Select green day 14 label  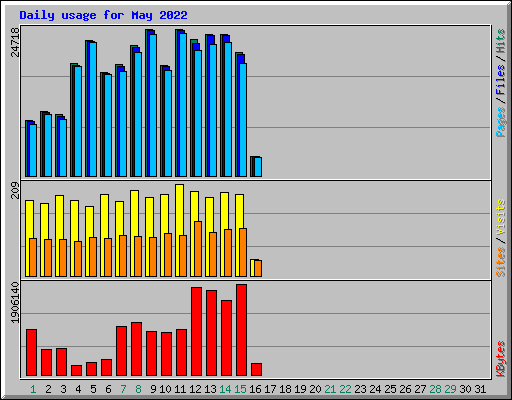click(225, 389)
